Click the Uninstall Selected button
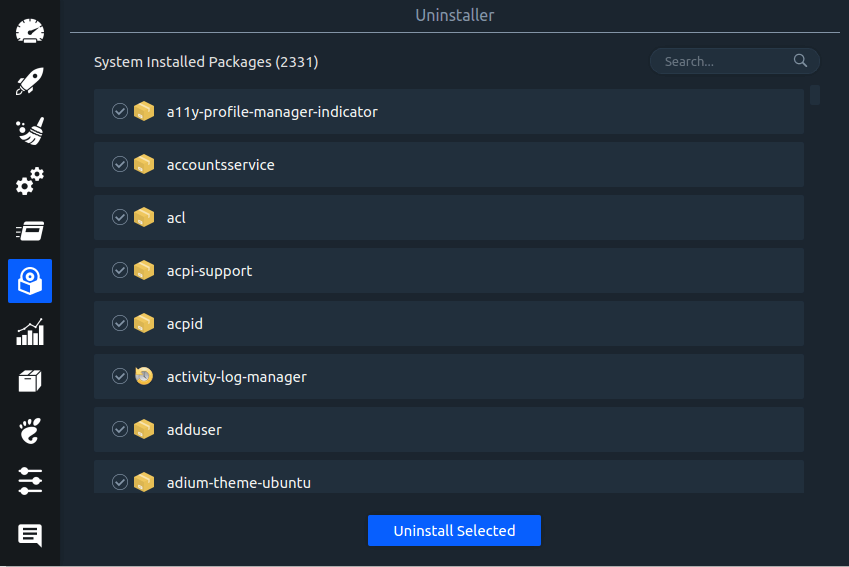The height and width of the screenshot is (567, 849). 454,530
